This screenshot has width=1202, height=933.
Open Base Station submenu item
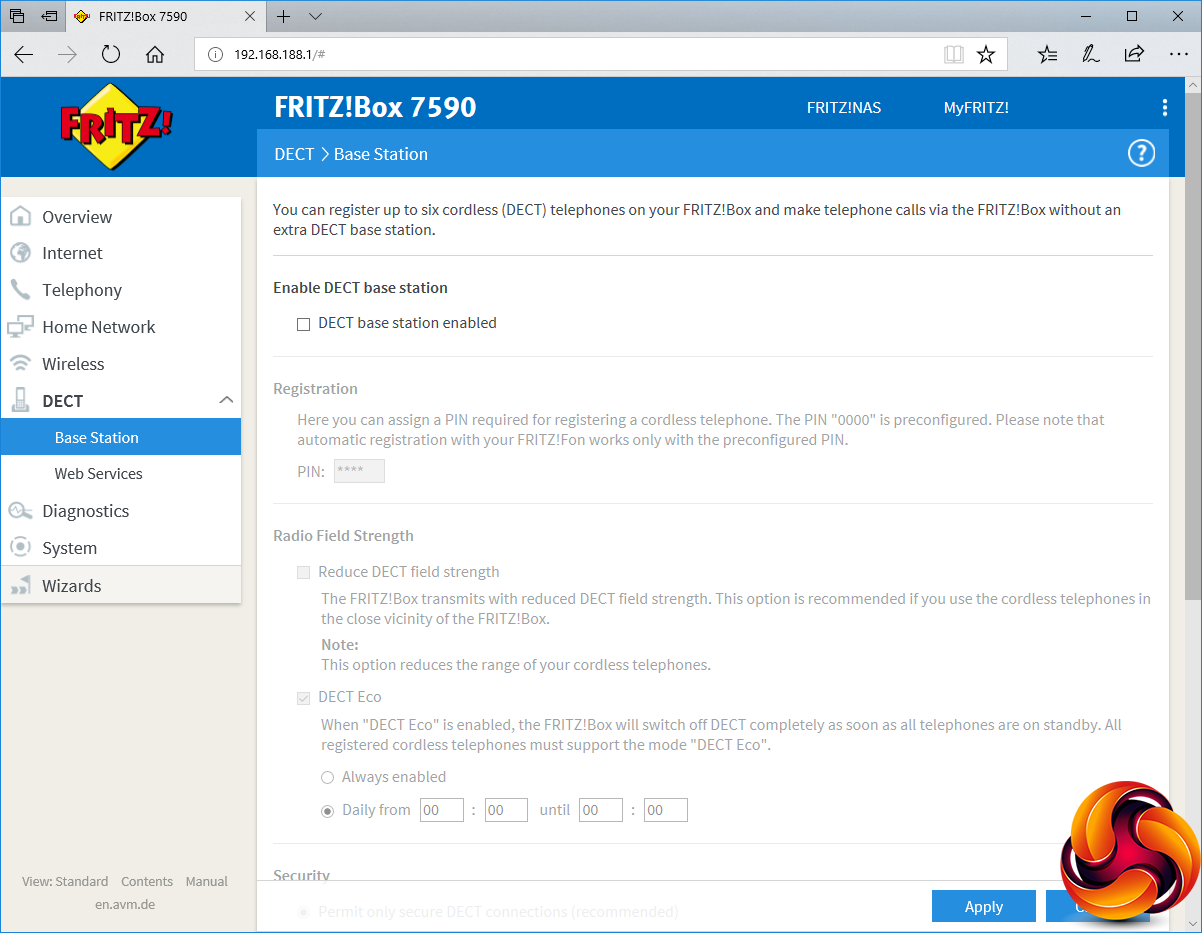[x=121, y=437]
